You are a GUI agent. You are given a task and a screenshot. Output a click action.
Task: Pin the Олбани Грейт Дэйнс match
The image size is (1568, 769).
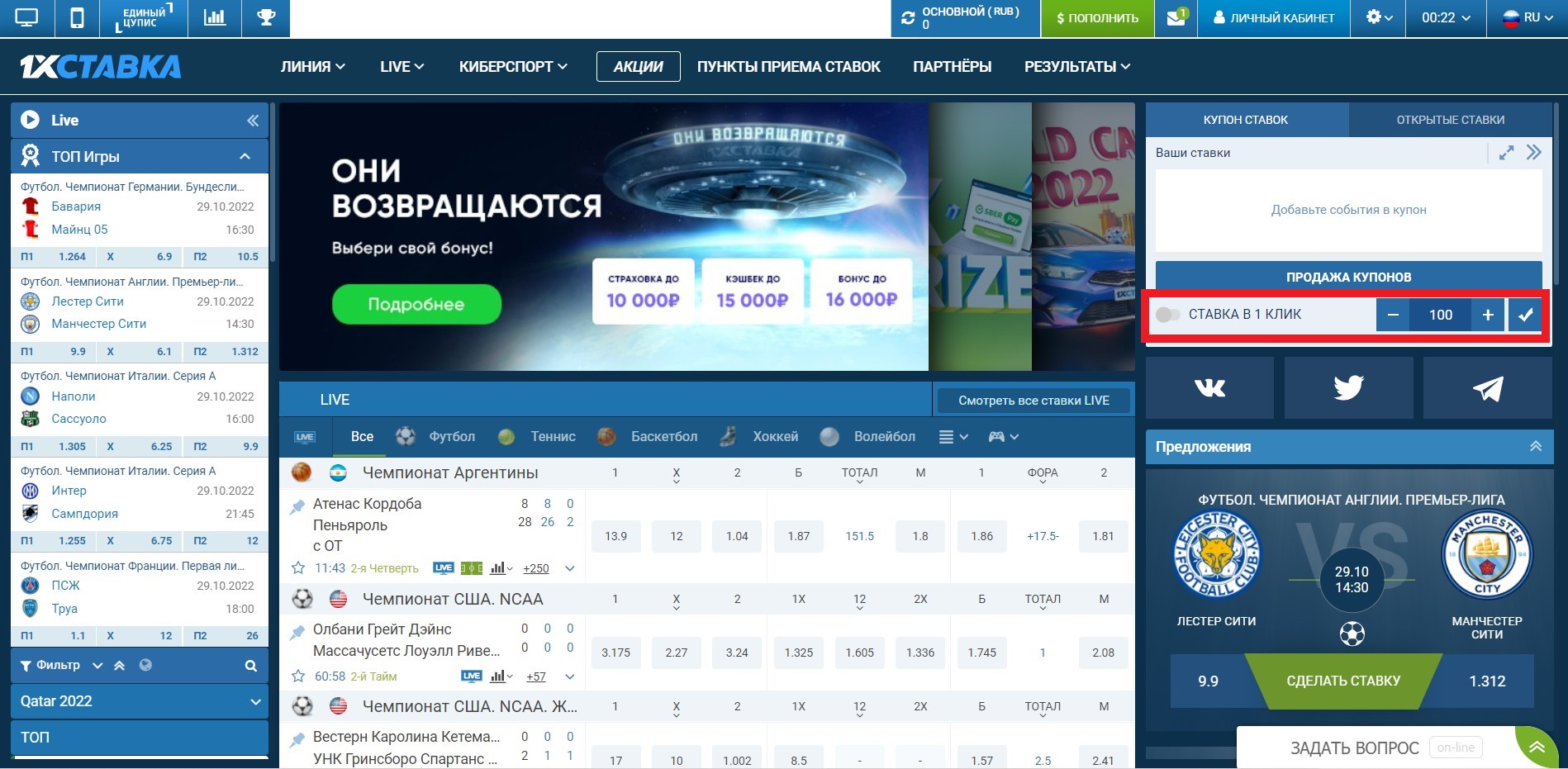[x=297, y=633]
